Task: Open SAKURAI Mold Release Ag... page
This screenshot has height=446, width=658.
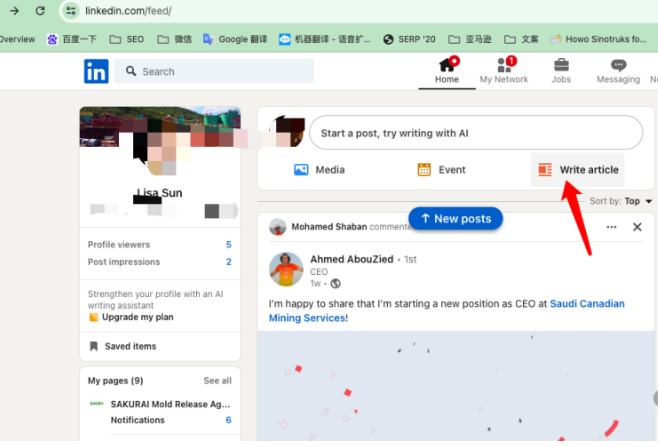Action: pyautogui.click(x=170, y=404)
